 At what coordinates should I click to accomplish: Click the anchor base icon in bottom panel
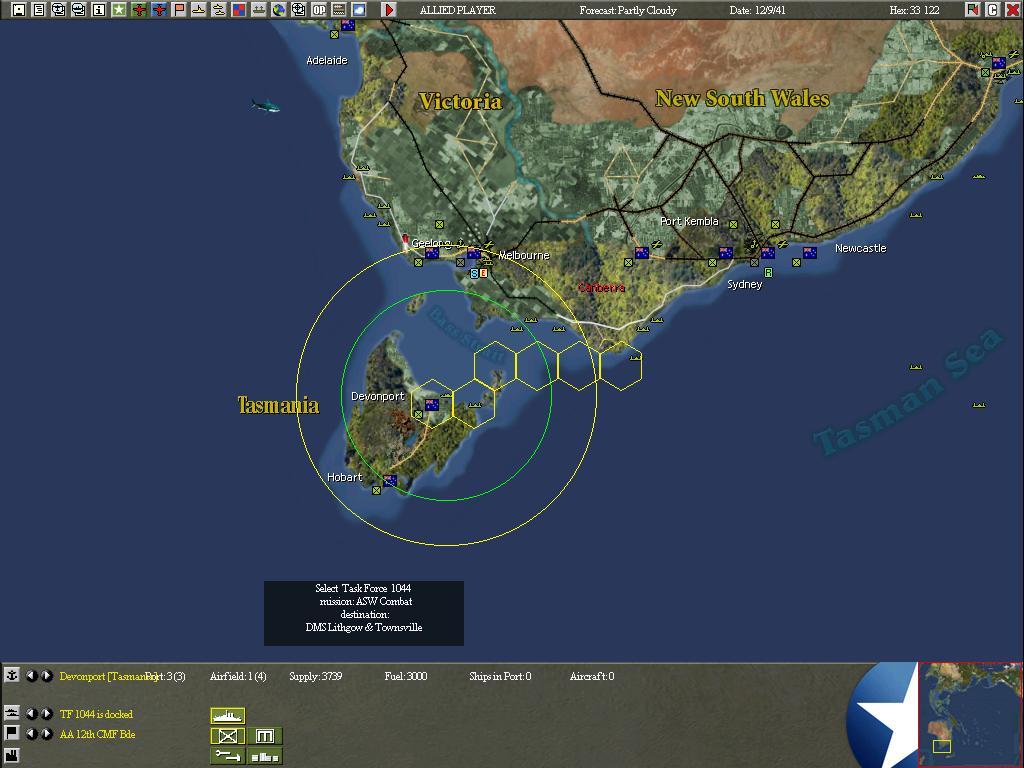coord(12,675)
